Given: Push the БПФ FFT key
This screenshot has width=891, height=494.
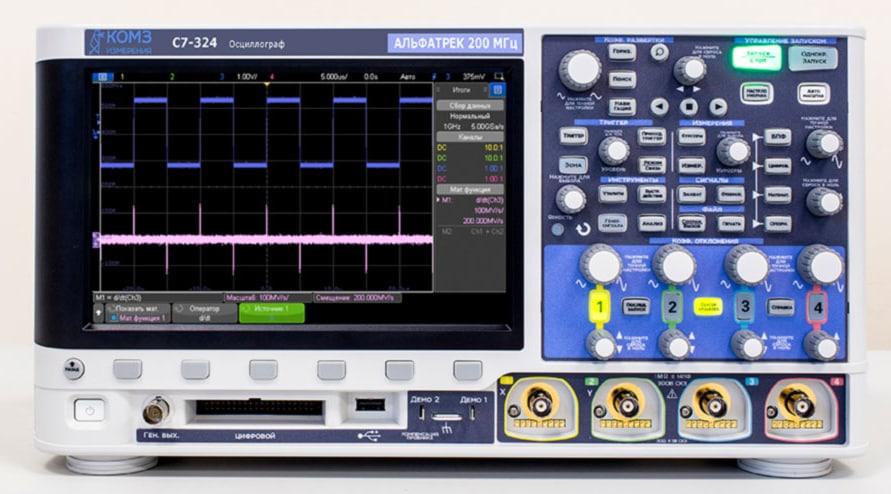Looking at the screenshot, I should [777, 136].
